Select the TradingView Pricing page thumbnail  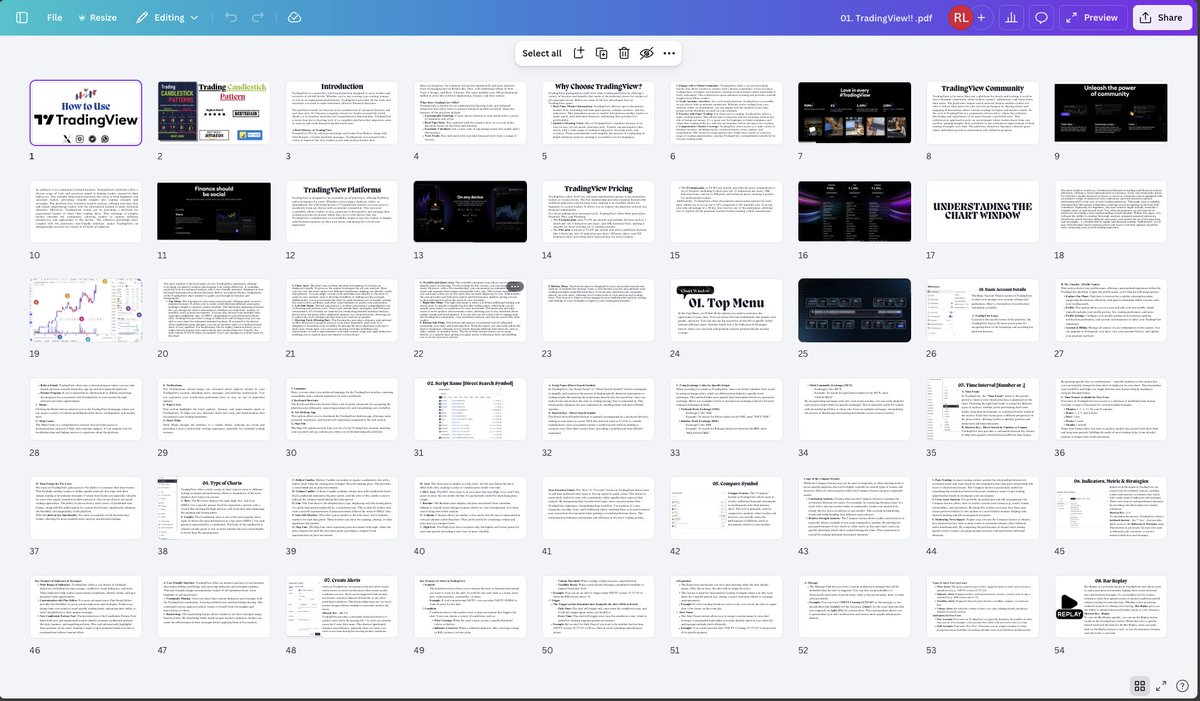pyautogui.click(x=598, y=210)
